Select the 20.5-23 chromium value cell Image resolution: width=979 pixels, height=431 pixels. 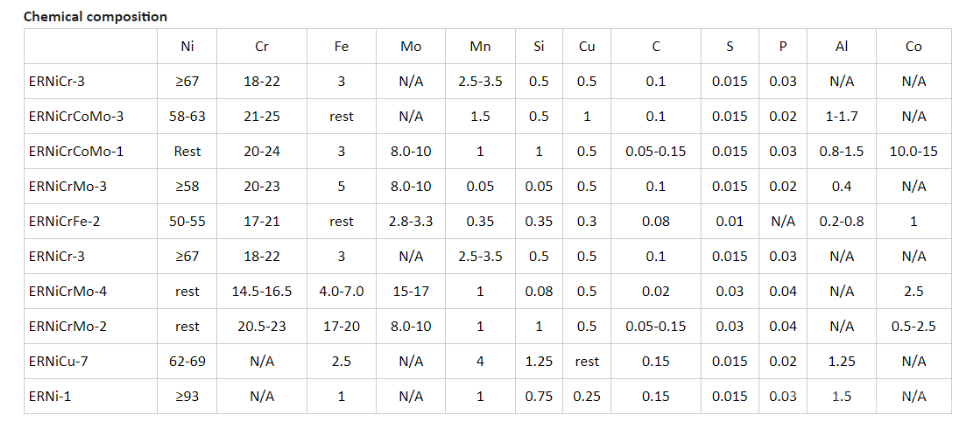point(261,326)
